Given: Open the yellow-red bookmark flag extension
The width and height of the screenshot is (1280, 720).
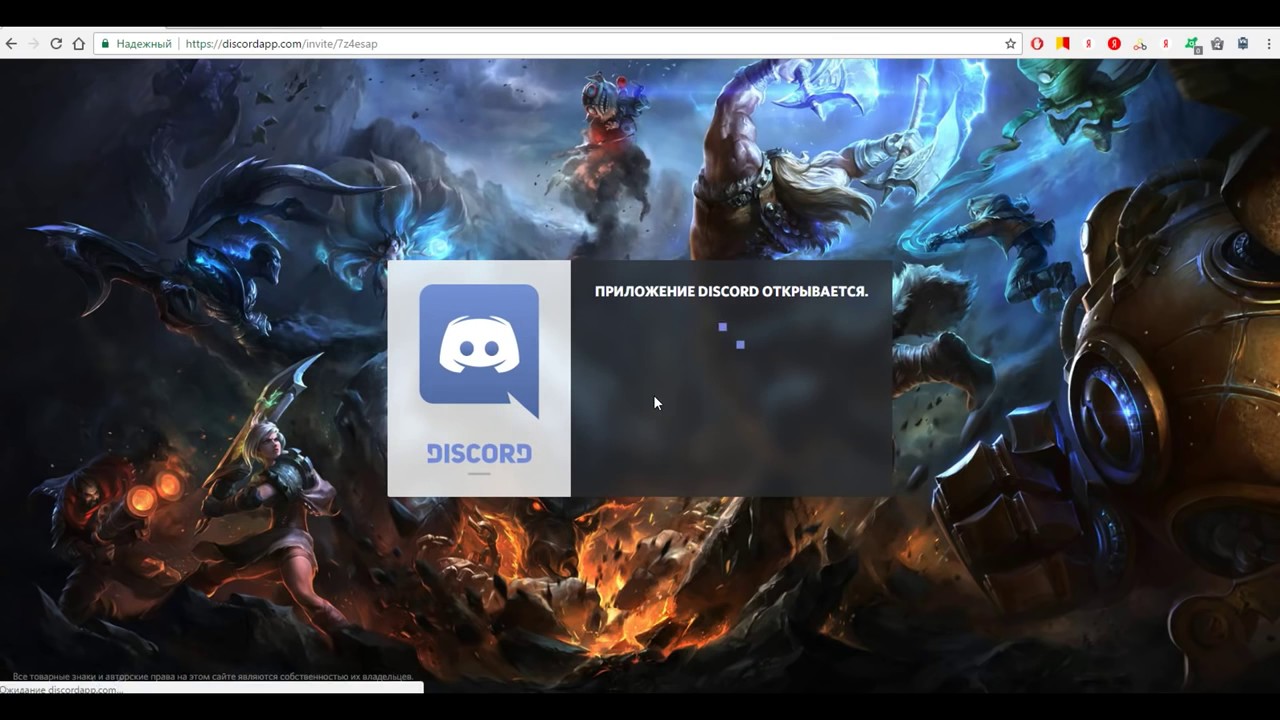Looking at the screenshot, I should (1063, 44).
